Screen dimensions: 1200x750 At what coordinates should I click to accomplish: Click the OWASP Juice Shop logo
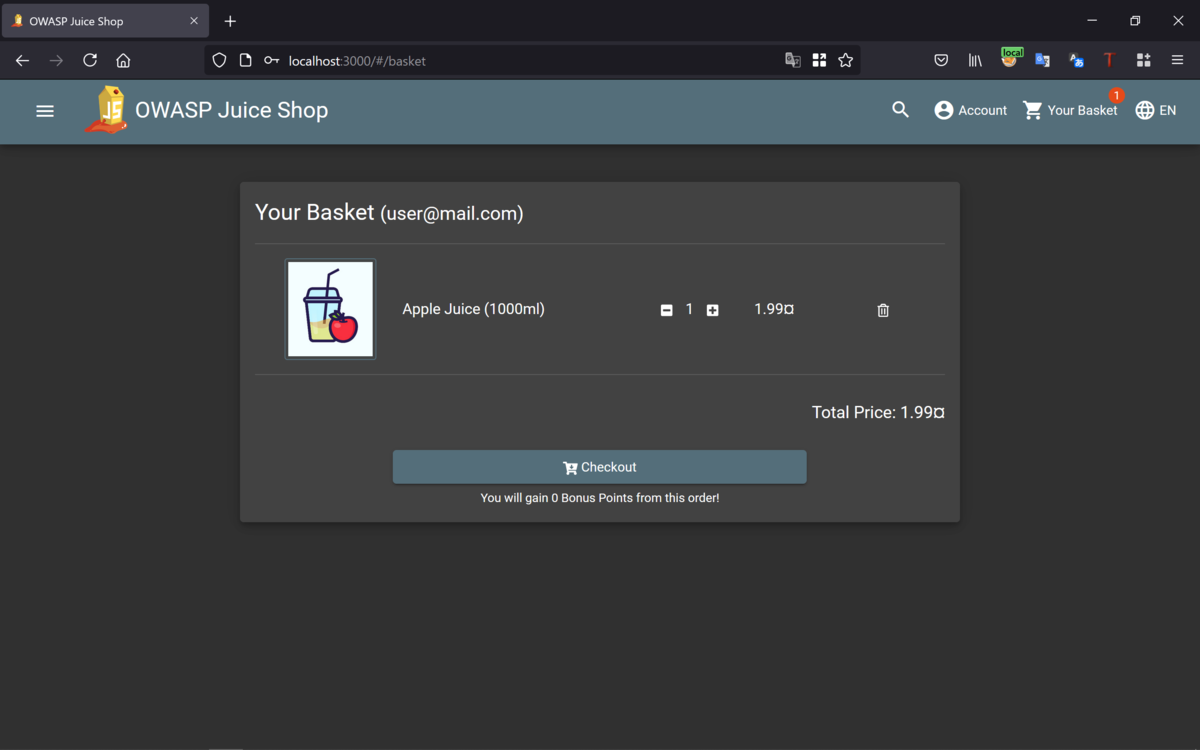[x=106, y=110]
